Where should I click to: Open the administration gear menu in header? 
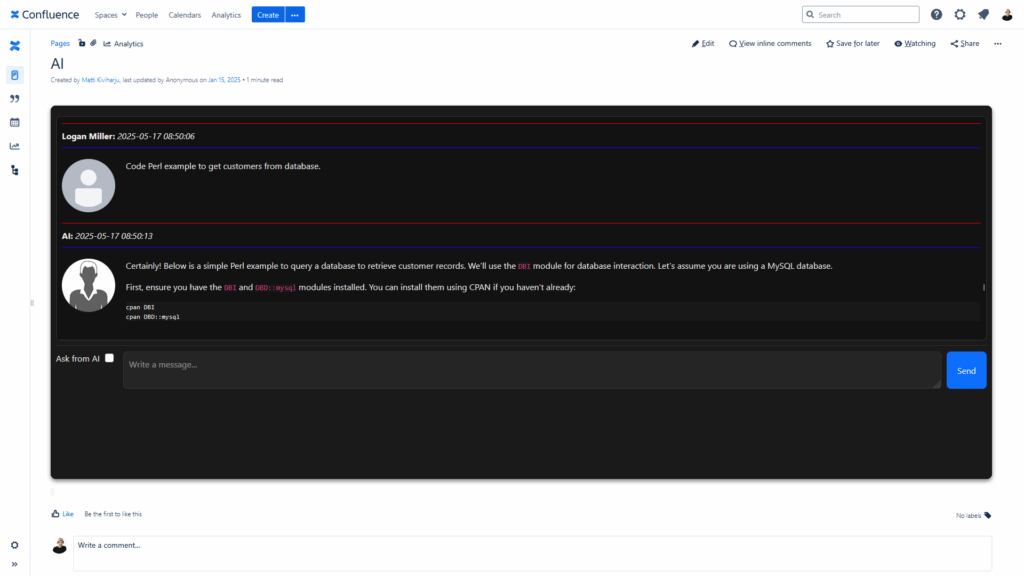coord(960,14)
